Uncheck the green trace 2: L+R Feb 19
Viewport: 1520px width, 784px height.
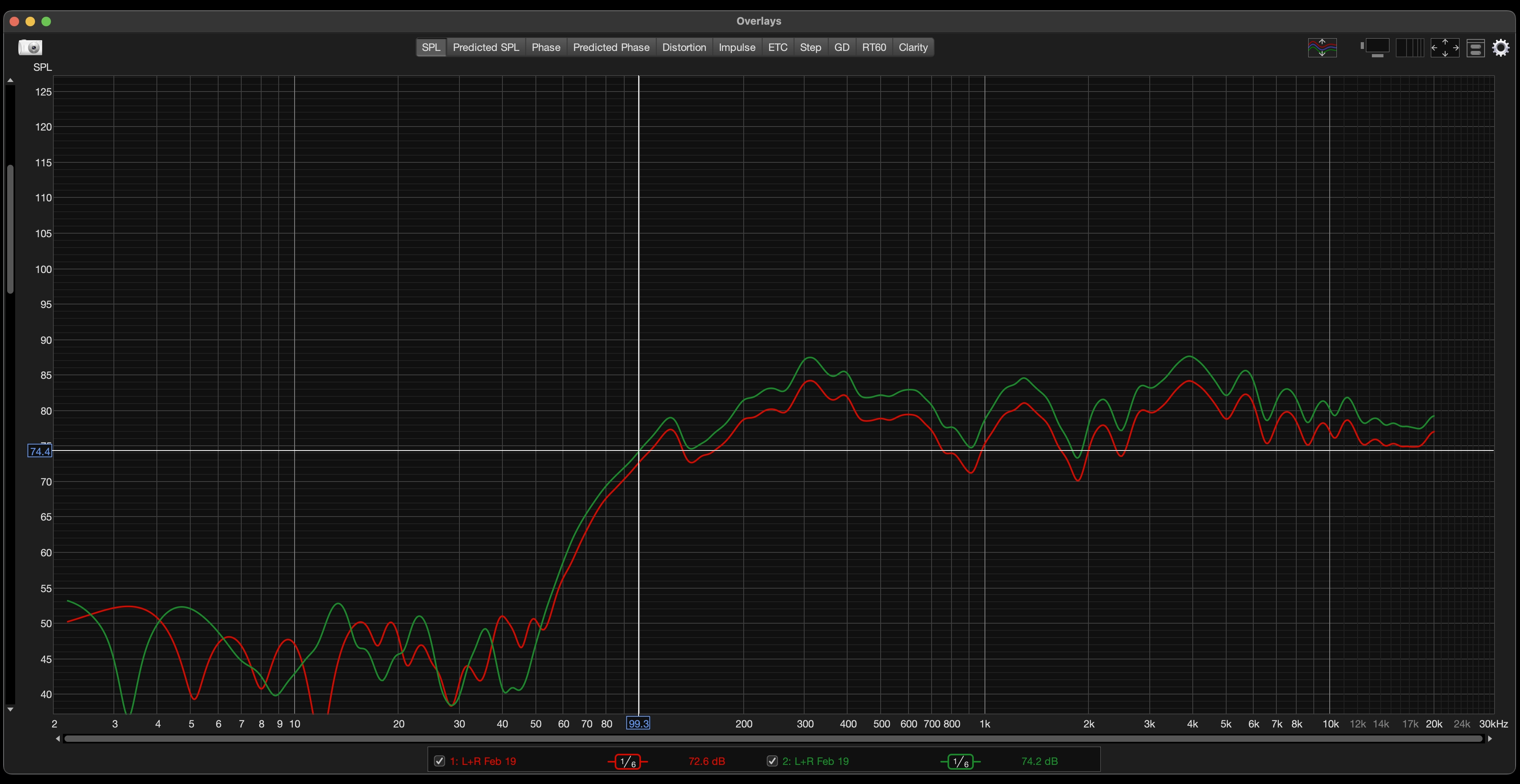pos(772,761)
